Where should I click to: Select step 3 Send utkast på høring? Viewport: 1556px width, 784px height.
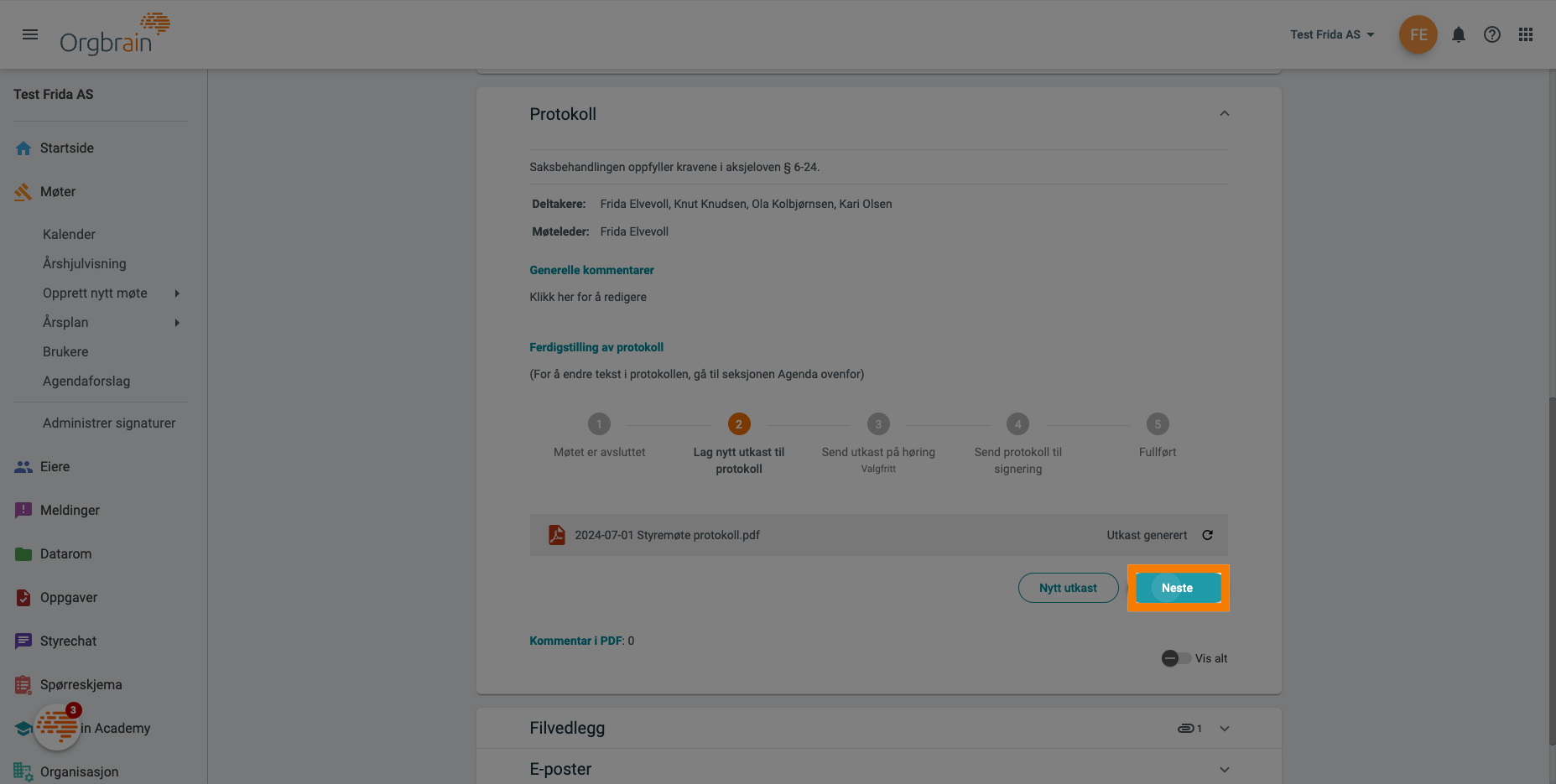[x=878, y=424]
